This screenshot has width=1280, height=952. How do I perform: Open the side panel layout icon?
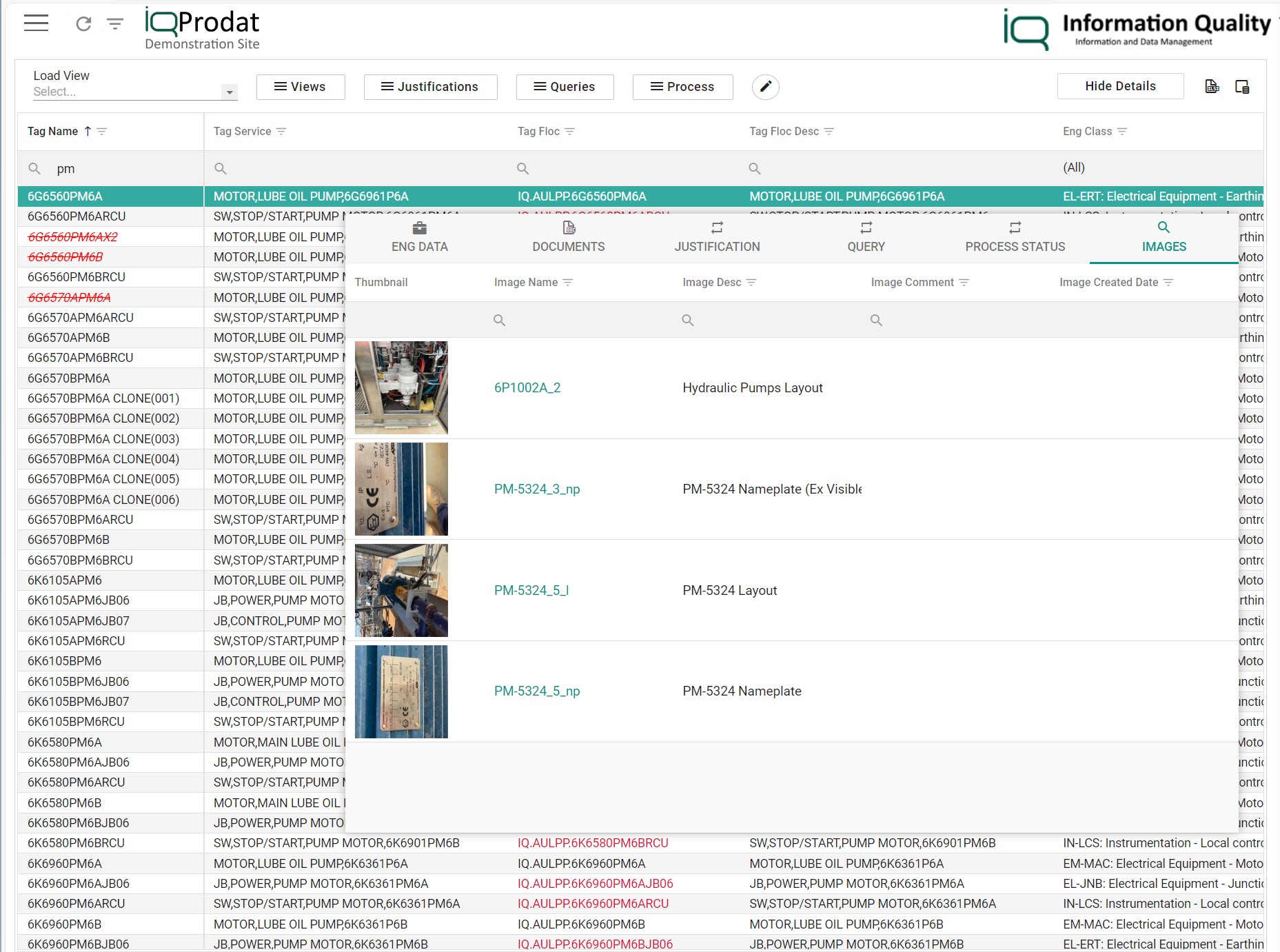(1243, 87)
